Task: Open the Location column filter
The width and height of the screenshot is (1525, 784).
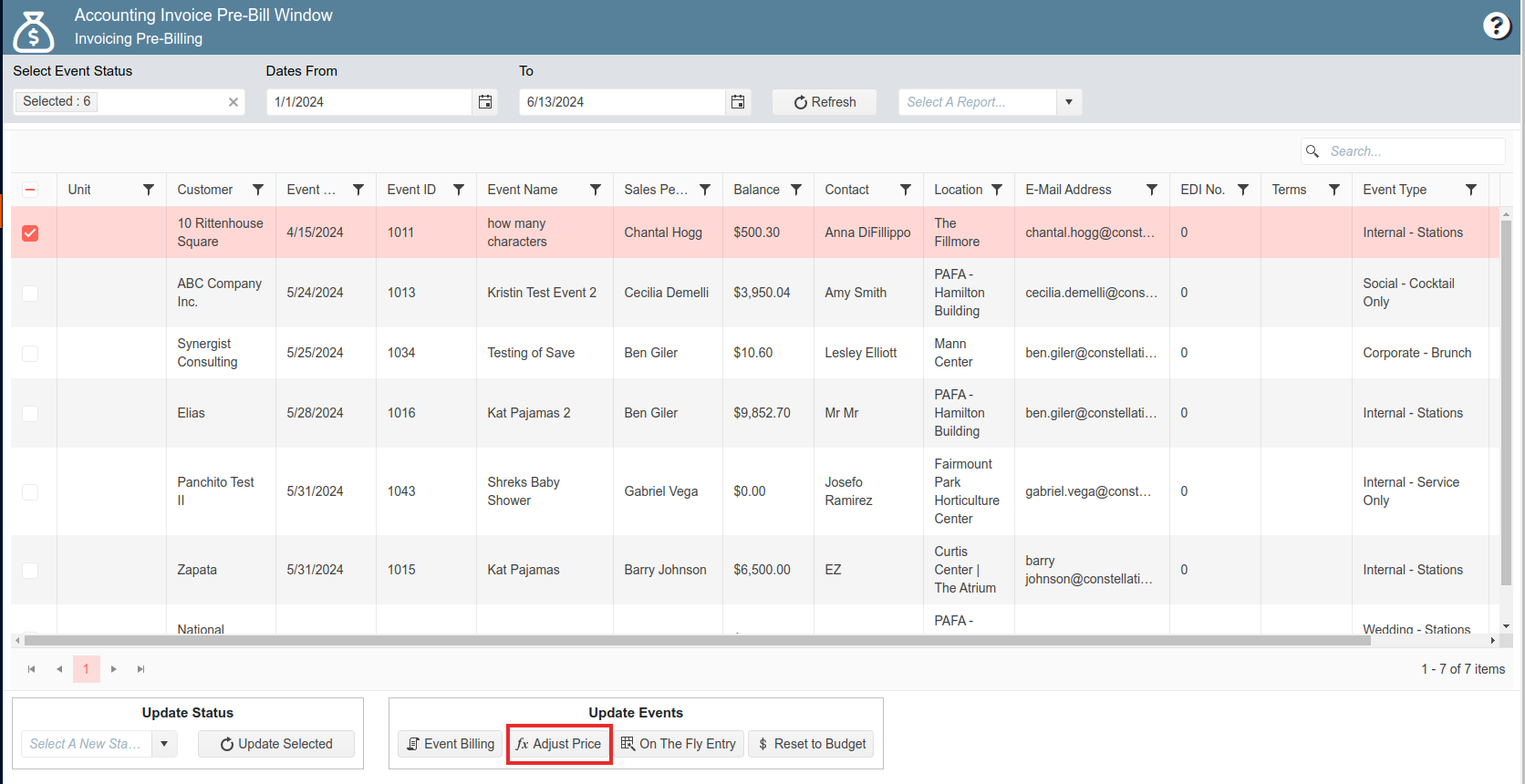Action: 997,190
